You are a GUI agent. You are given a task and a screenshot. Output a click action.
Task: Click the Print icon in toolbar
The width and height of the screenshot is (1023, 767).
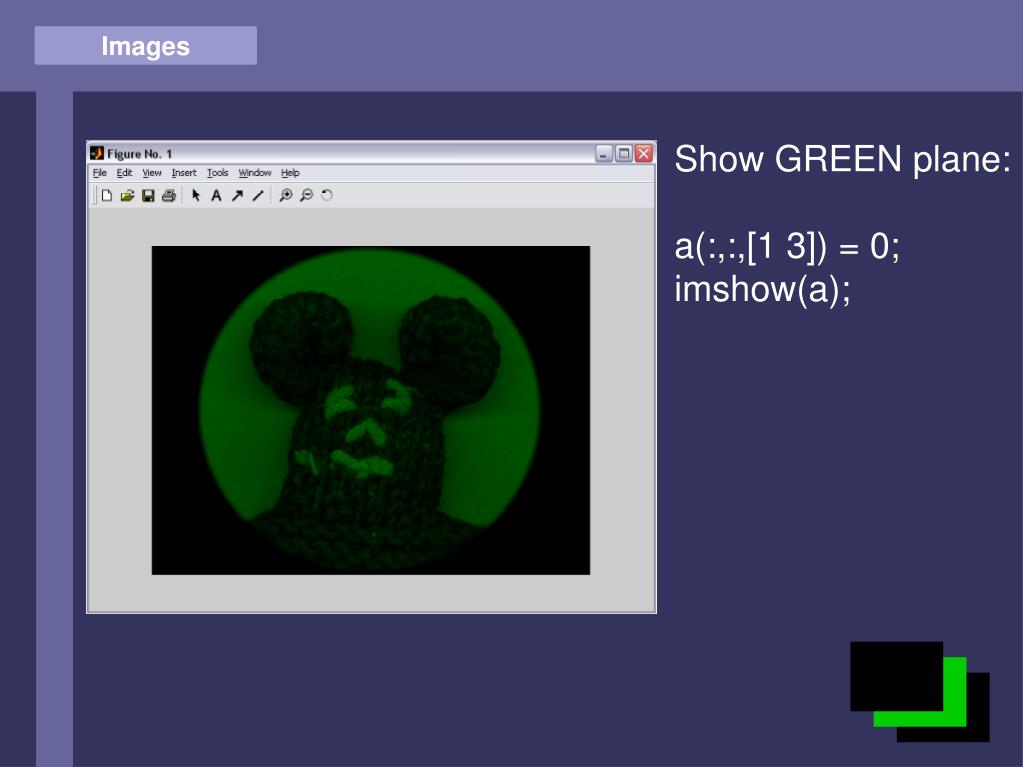(x=169, y=195)
